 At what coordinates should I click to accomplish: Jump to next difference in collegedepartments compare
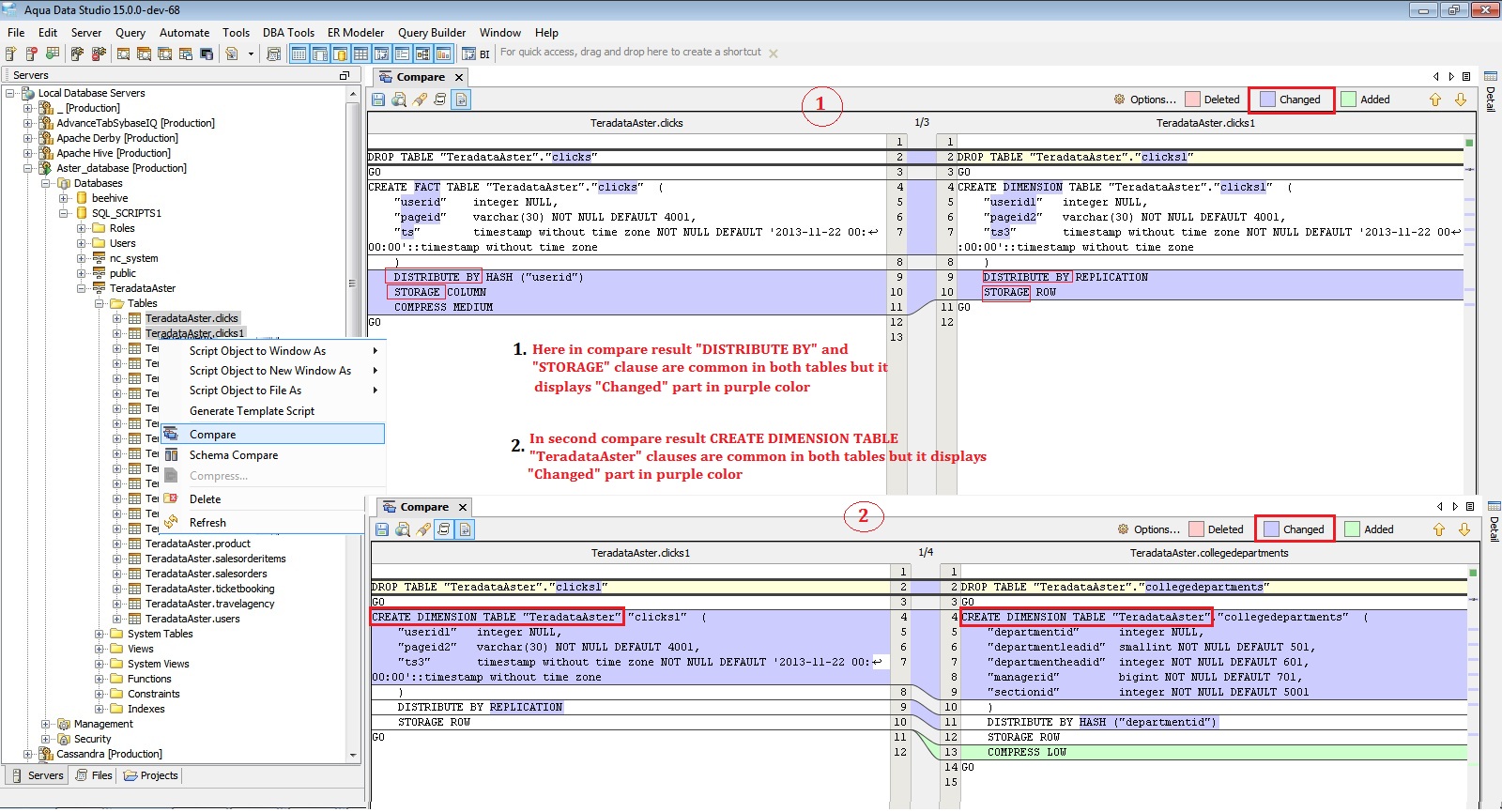point(1464,529)
